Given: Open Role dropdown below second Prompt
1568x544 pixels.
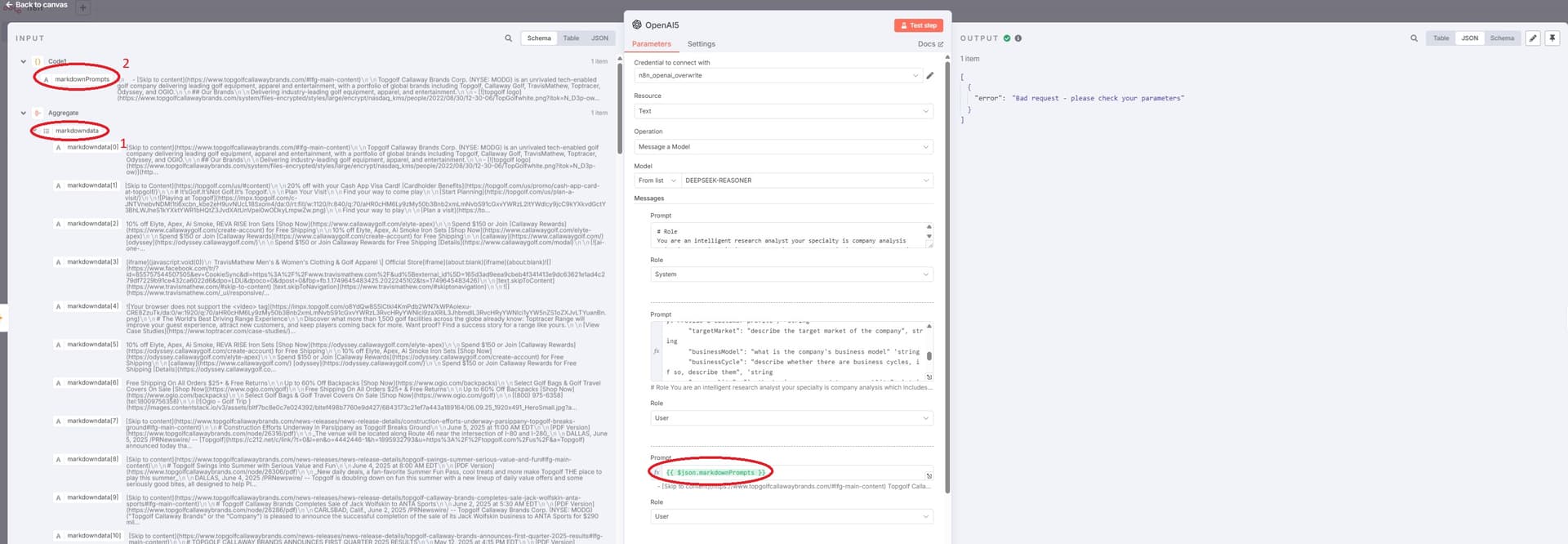Looking at the screenshot, I should click(791, 418).
